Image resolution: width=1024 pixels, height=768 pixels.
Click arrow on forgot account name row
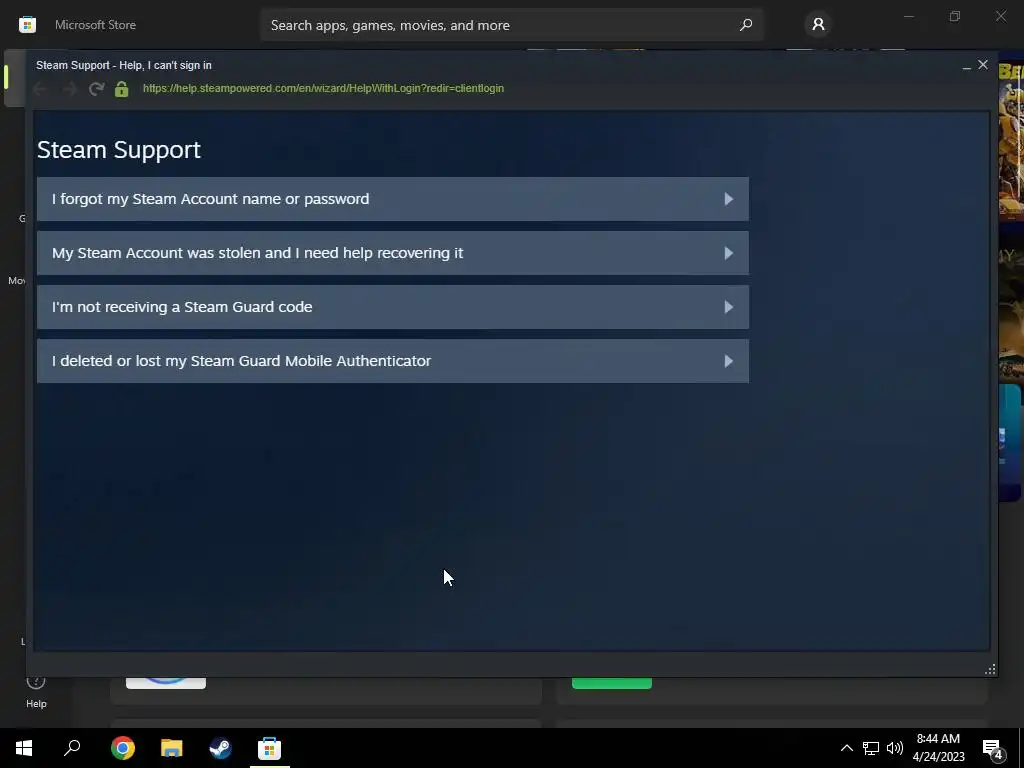point(729,199)
